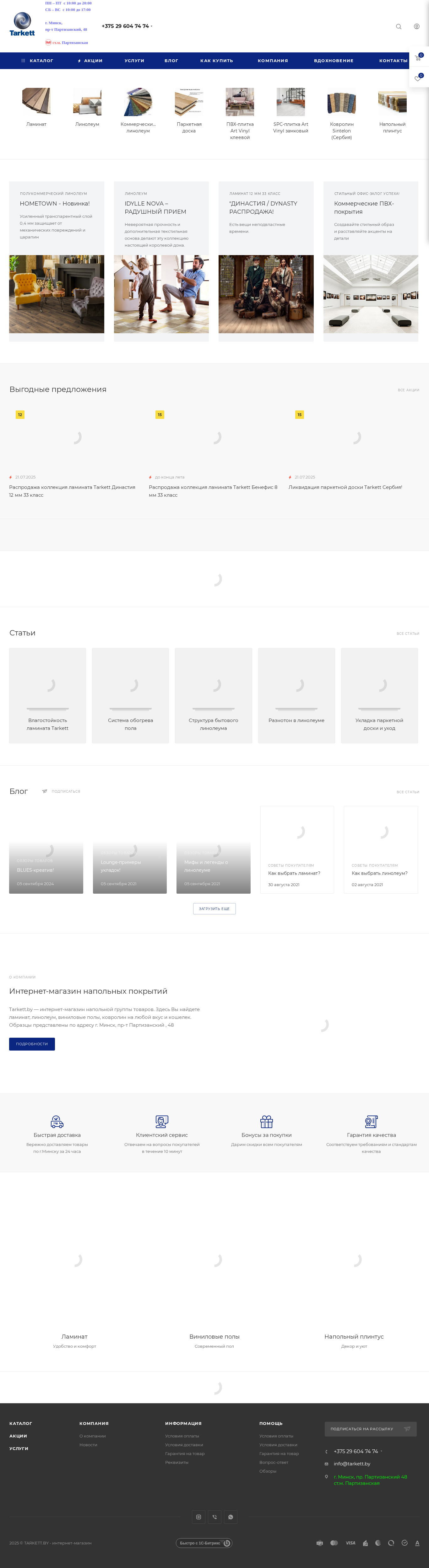Click the footer location pin icon
The height and width of the screenshot is (1568, 429).
(326, 1477)
